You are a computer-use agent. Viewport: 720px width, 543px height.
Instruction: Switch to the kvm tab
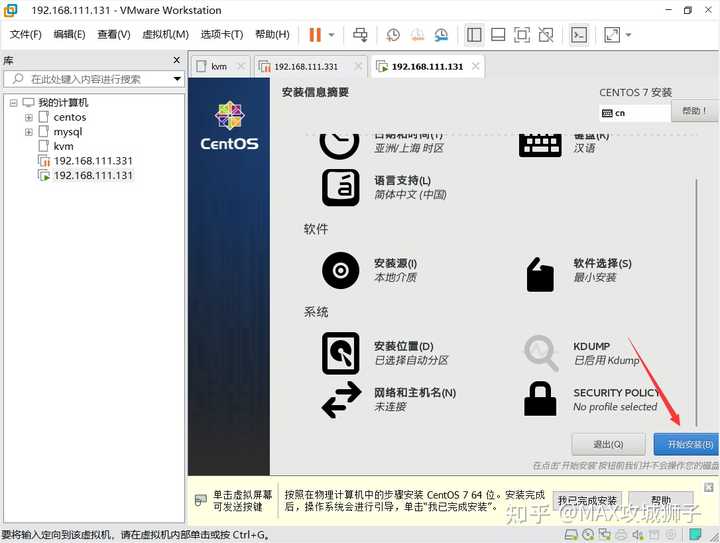coord(219,67)
